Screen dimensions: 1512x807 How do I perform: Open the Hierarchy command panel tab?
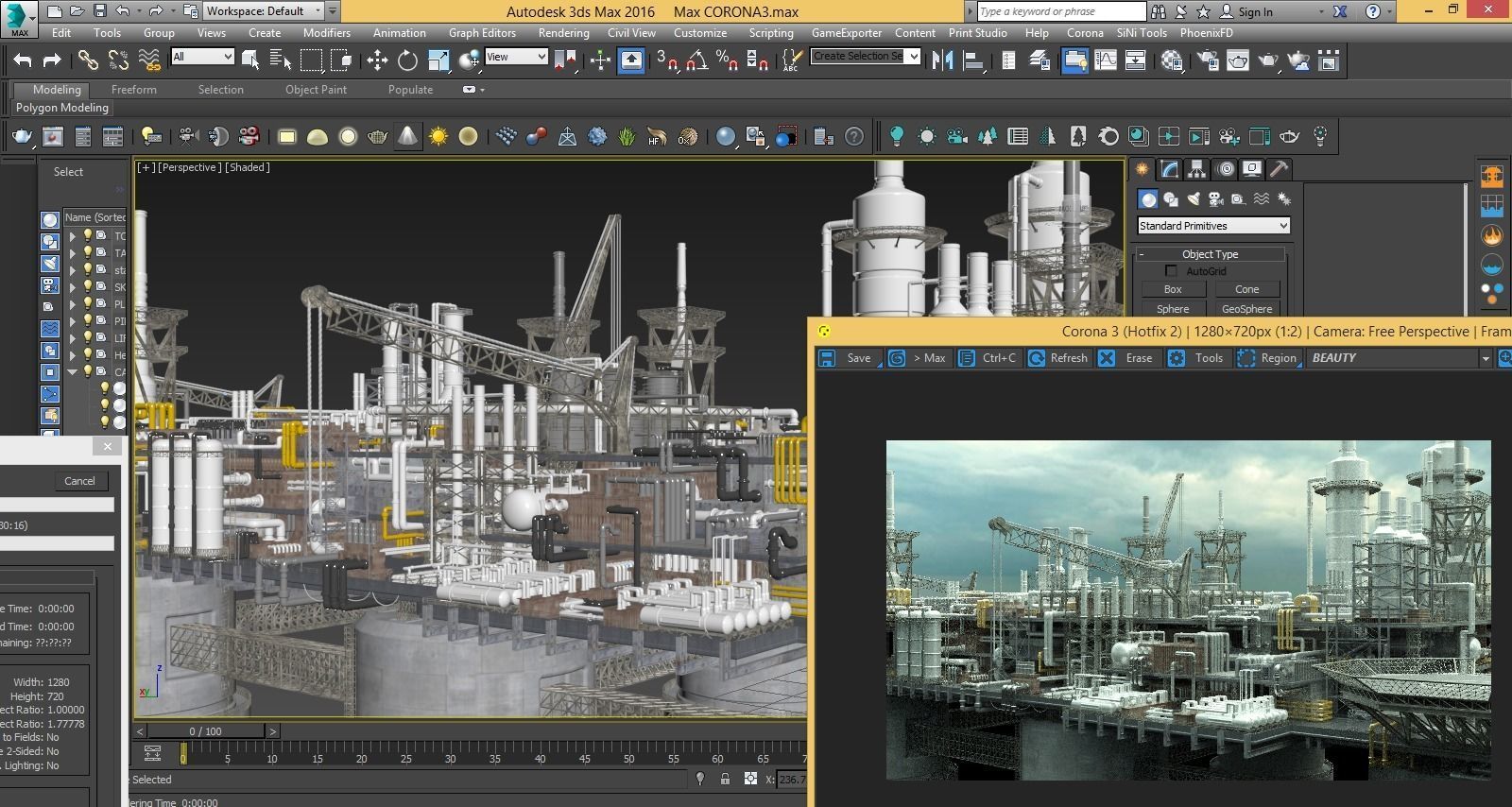(x=1197, y=169)
